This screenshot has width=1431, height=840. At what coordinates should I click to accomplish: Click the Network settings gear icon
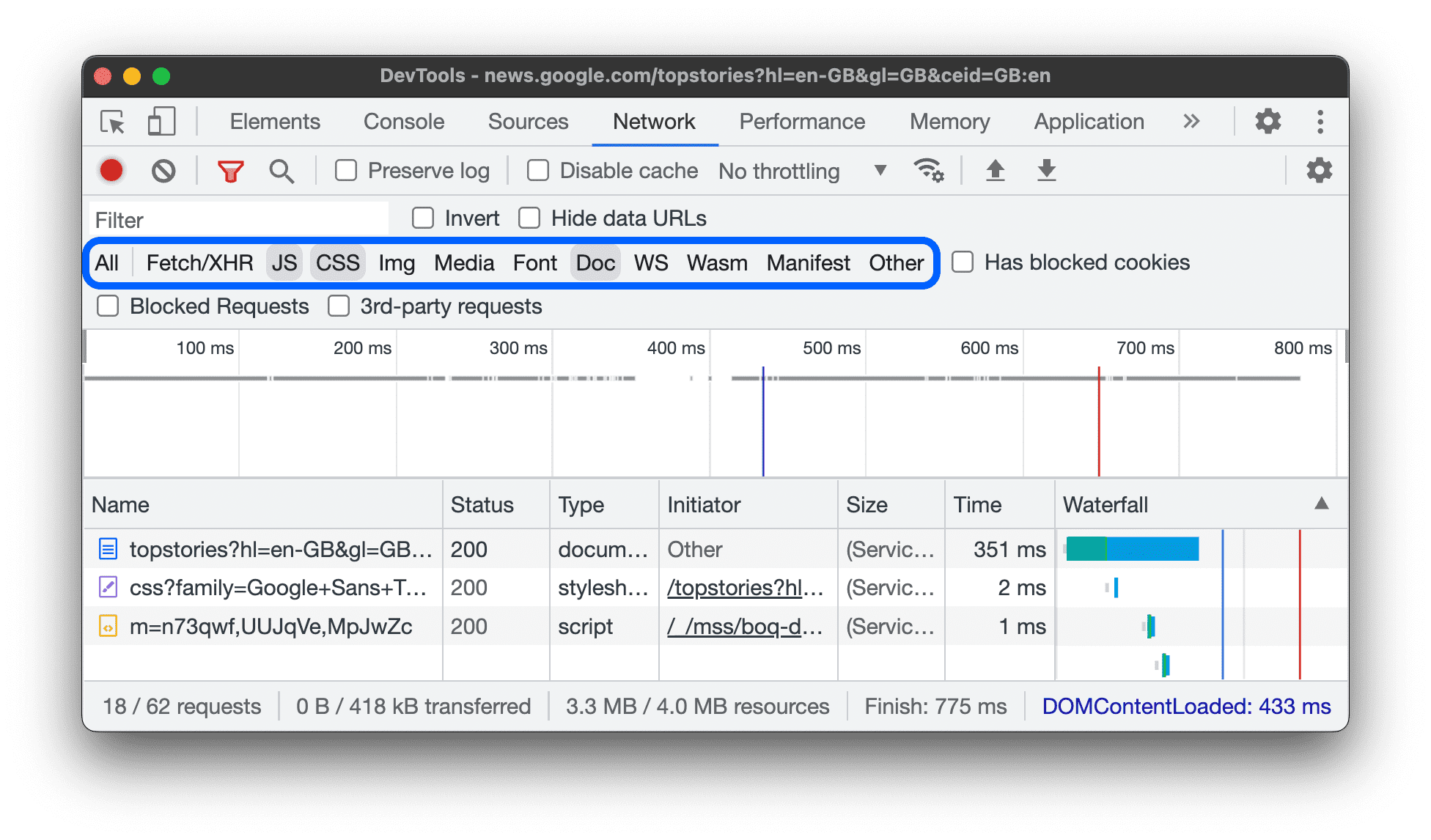point(1320,170)
